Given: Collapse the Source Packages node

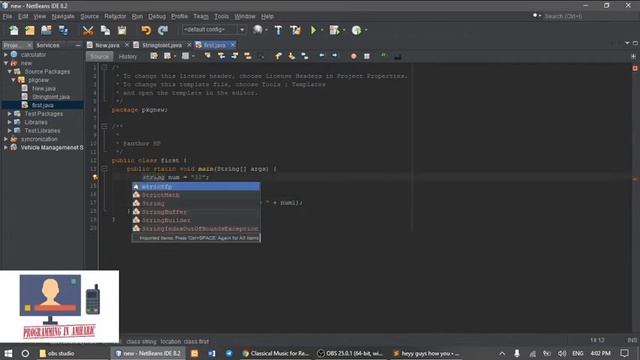Looking at the screenshot, I should coord(9,71).
